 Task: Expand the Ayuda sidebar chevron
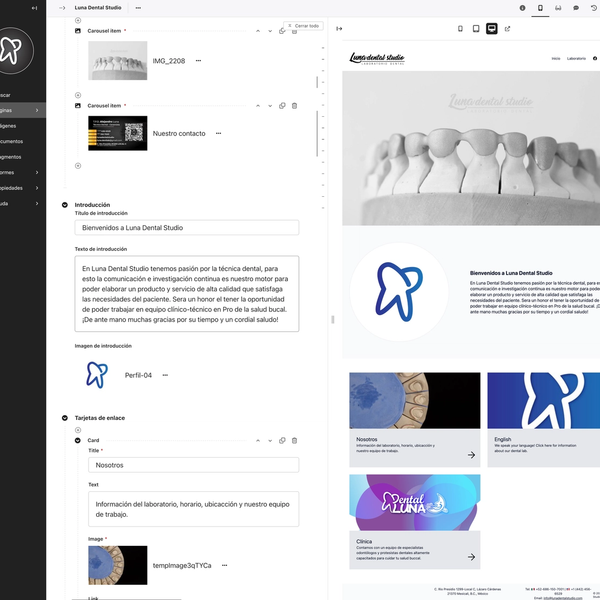37,204
